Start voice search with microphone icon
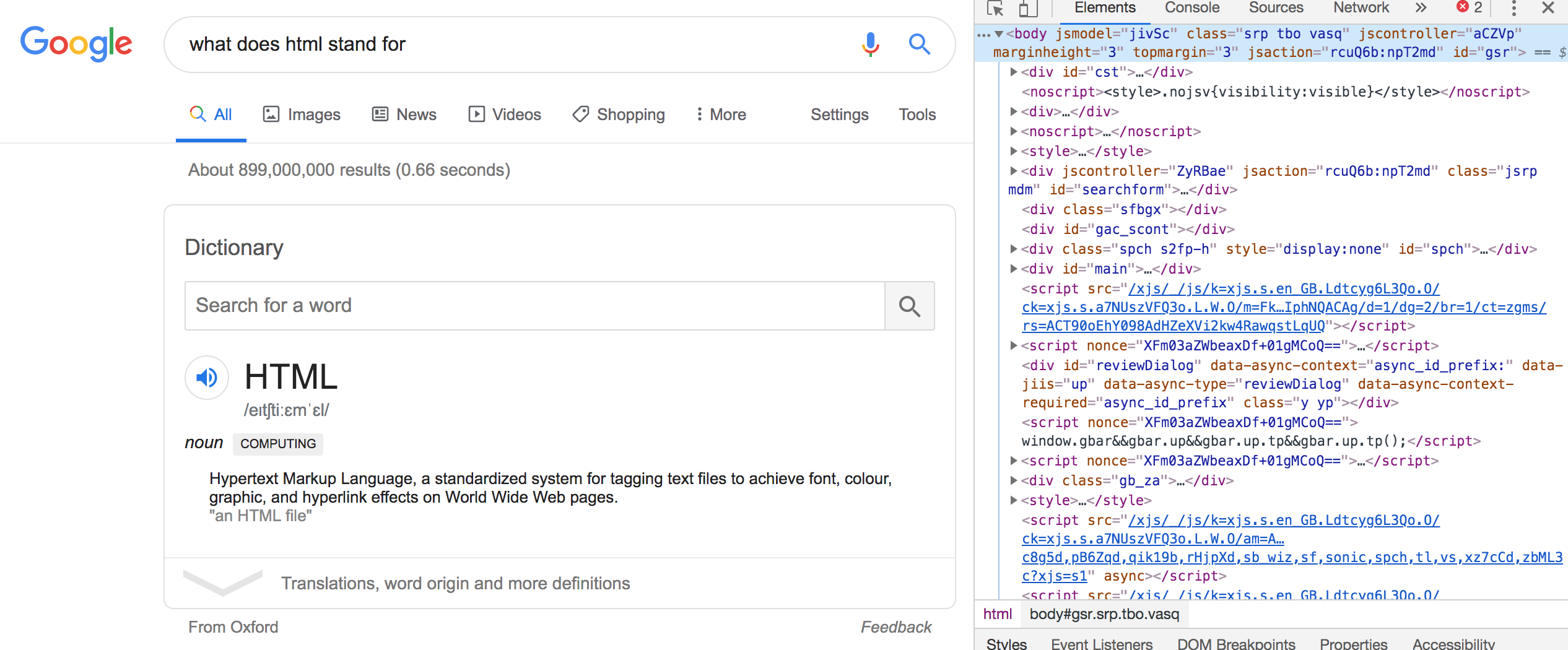Viewport: 1568px width, 650px height. [x=870, y=44]
